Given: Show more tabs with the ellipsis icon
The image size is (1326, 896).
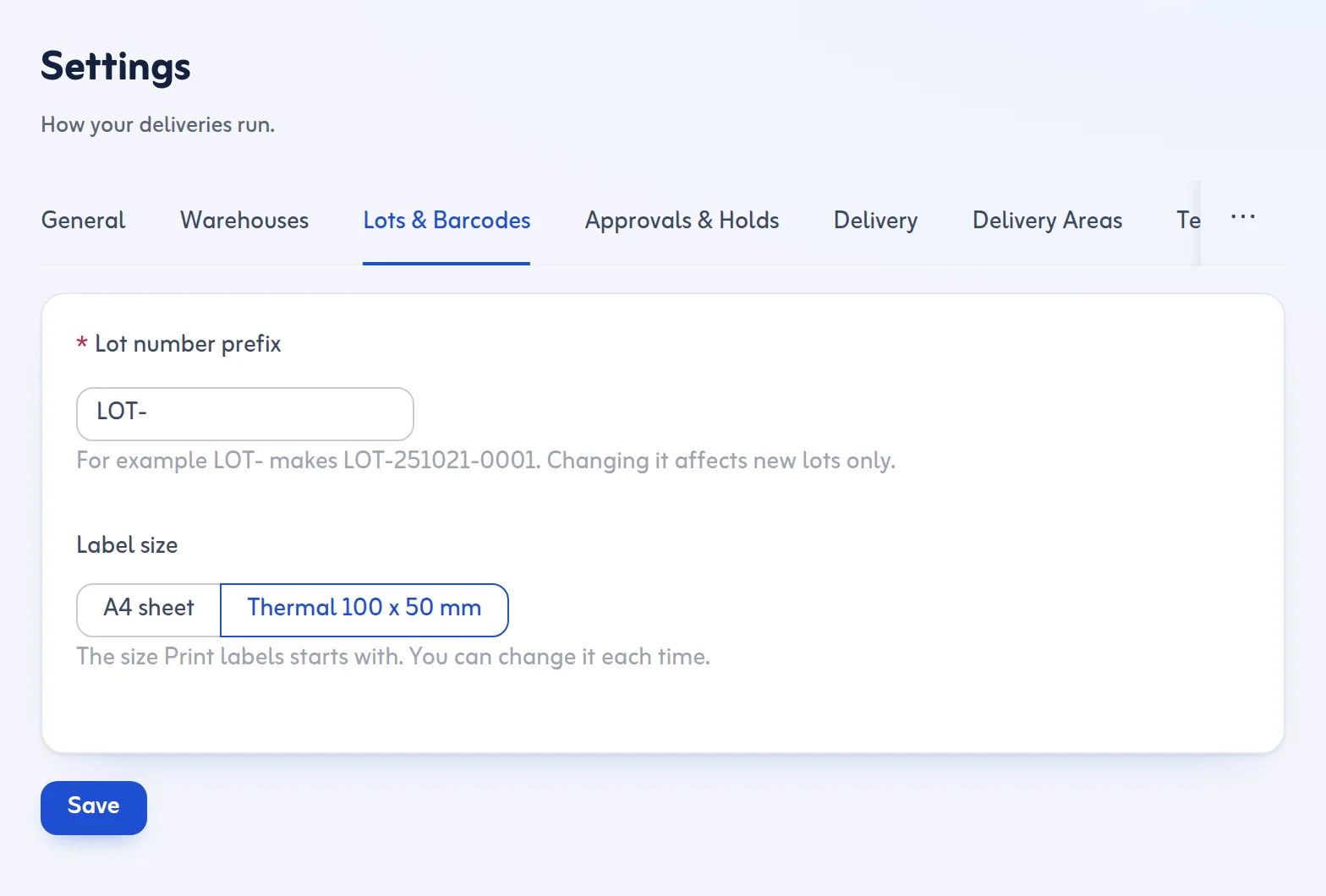Looking at the screenshot, I should click(1243, 217).
